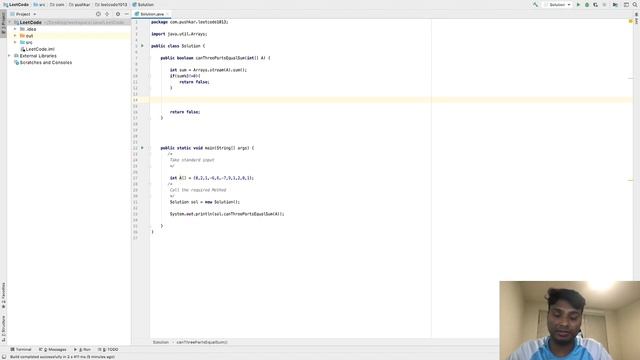Click the greyed-out Stop button in toolbar
The height and width of the screenshot is (360, 640).
[x=604, y=4]
